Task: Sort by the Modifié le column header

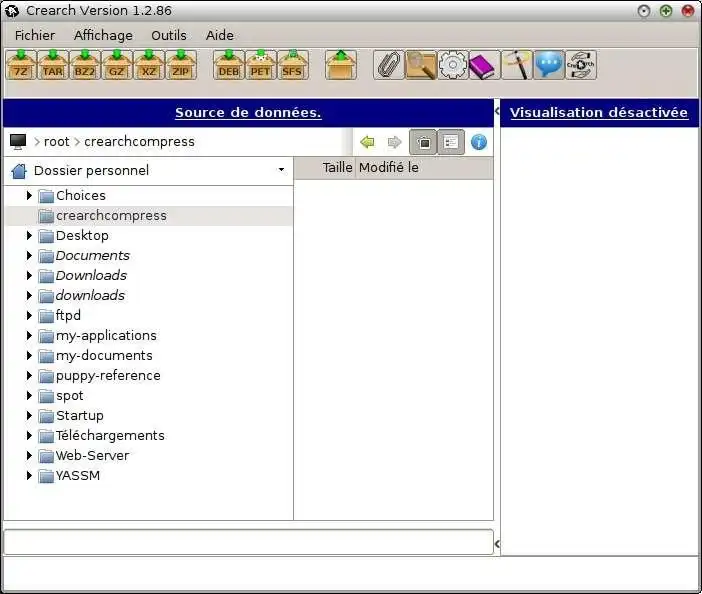Action: coord(424,168)
